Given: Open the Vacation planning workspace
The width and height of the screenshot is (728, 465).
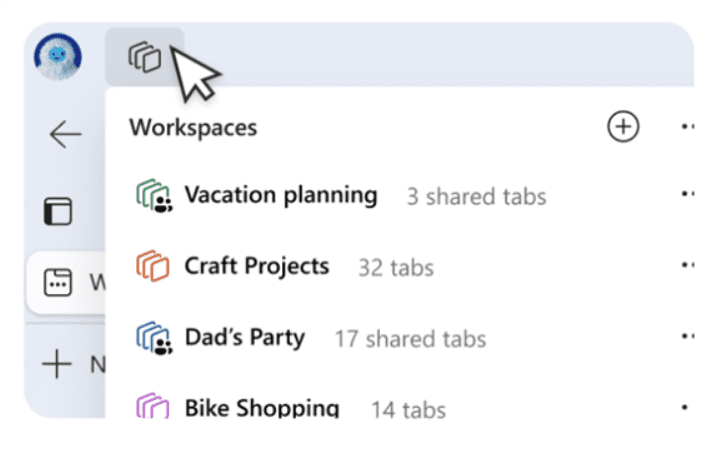Looking at the screenshot, I should coord(280,195).
